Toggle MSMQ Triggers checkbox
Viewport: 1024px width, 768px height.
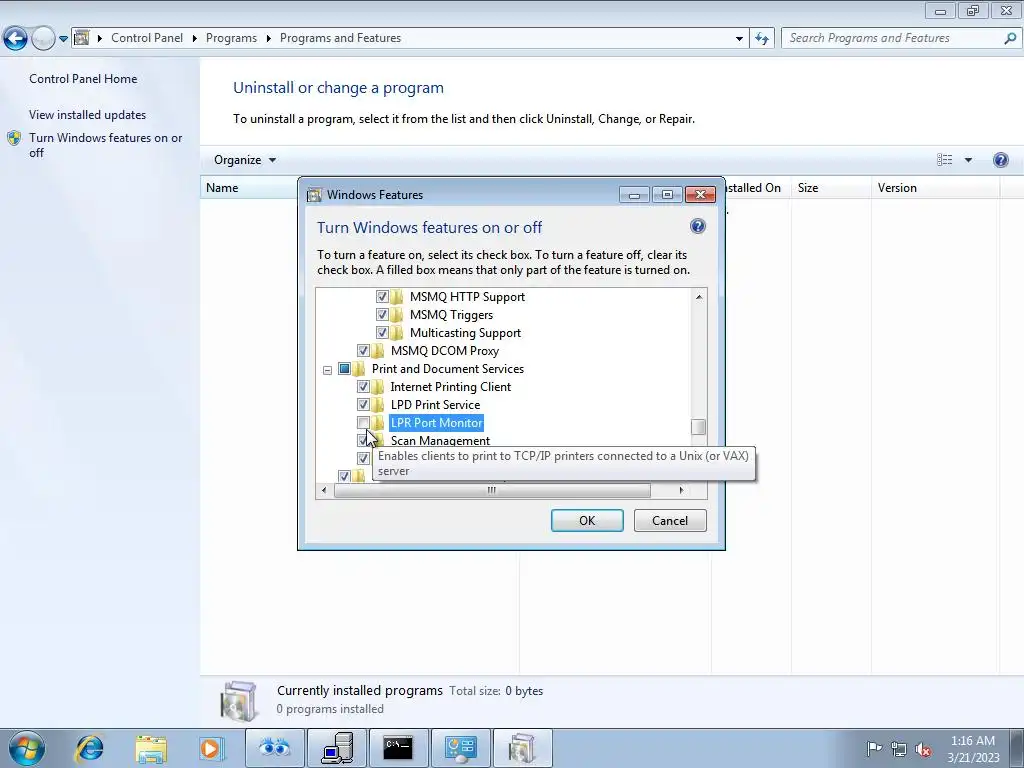(382, 315)
